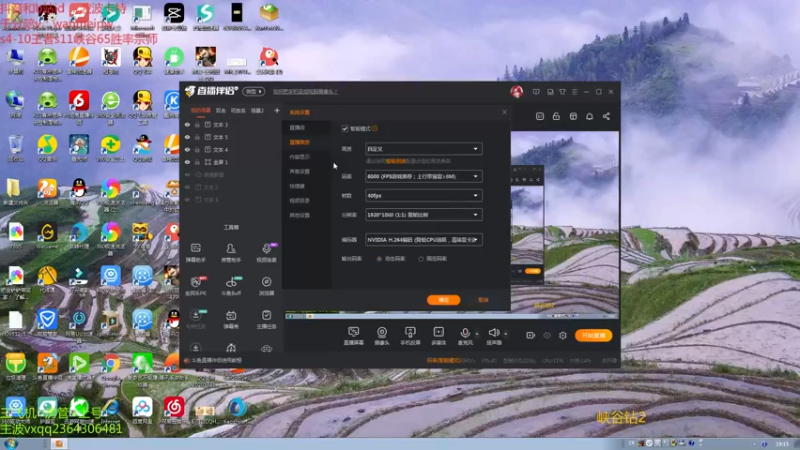Open the 弹幕秀 danmaku show tool
The image size is (800, 450).
[x=231, y=320]
